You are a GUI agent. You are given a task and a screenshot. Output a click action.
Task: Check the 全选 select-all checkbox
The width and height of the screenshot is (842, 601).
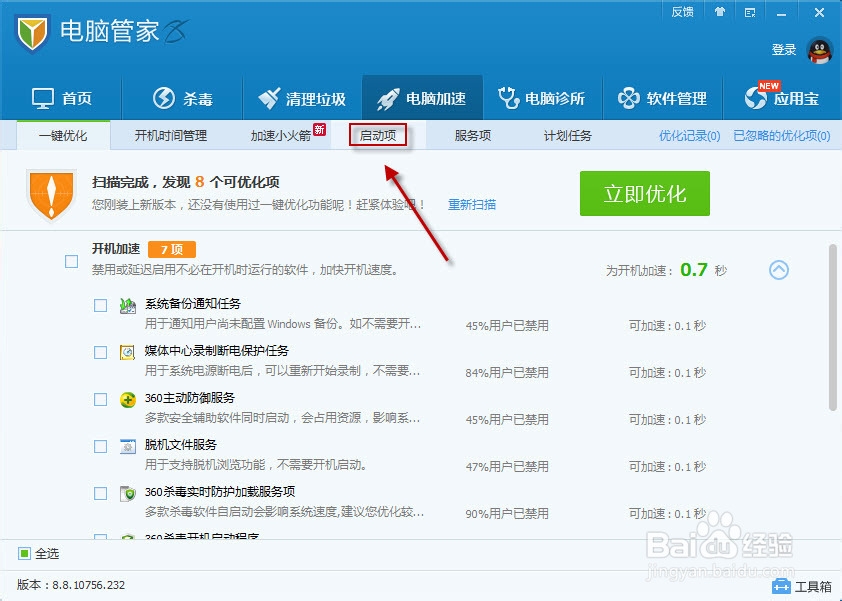(22, 553)
